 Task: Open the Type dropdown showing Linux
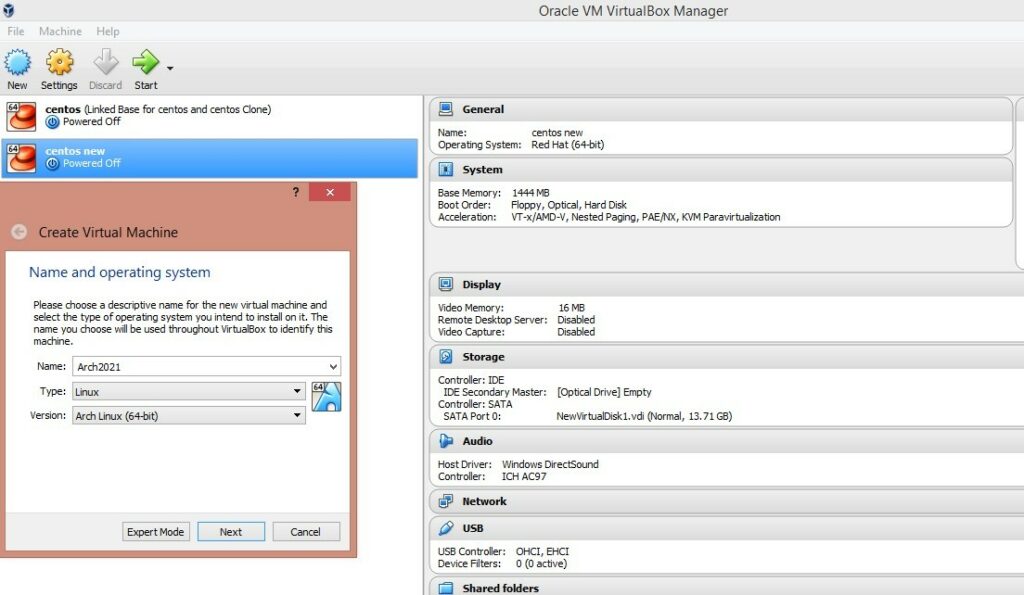coord(189,391)
